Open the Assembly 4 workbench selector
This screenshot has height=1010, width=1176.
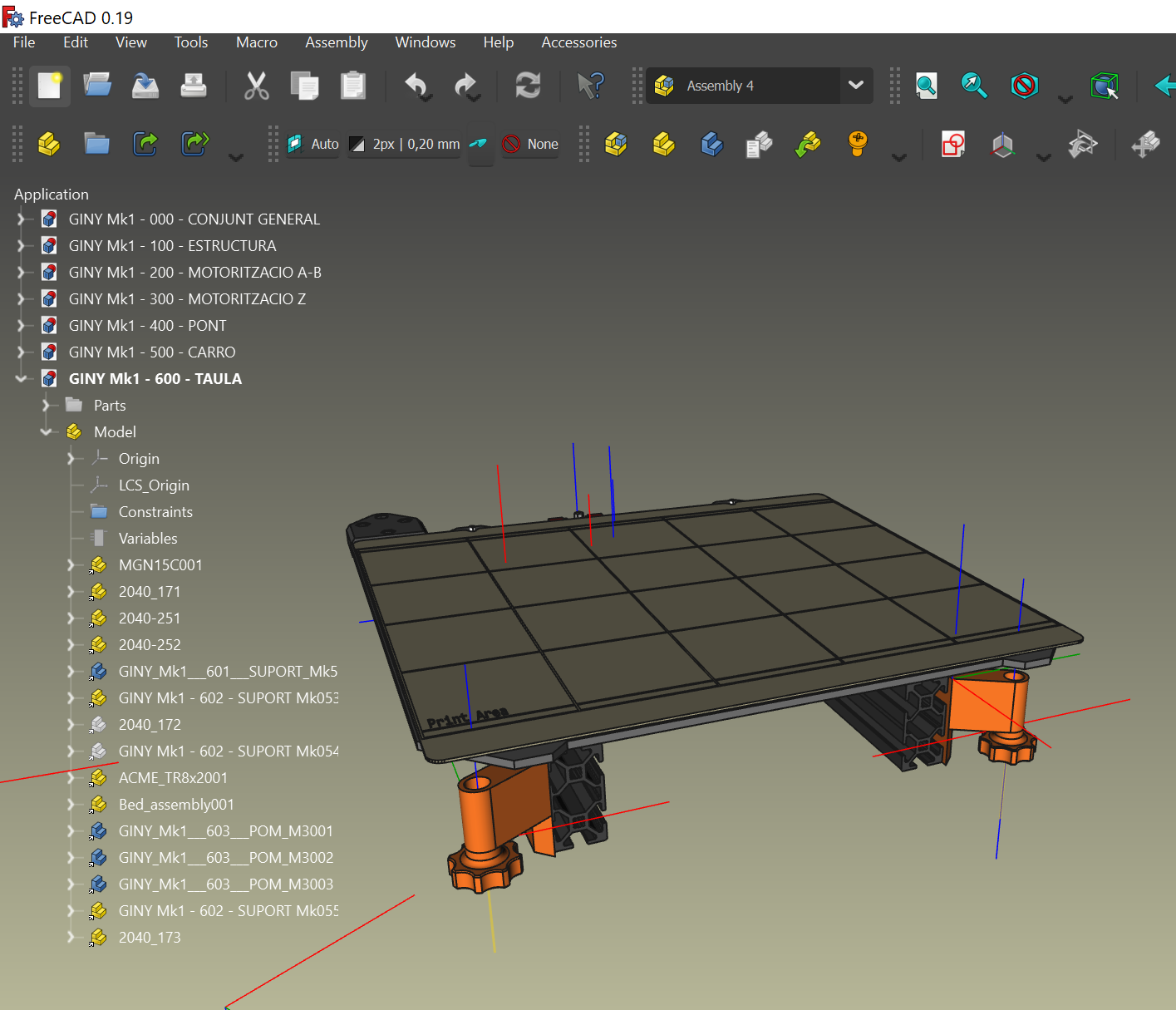[856, 86]
